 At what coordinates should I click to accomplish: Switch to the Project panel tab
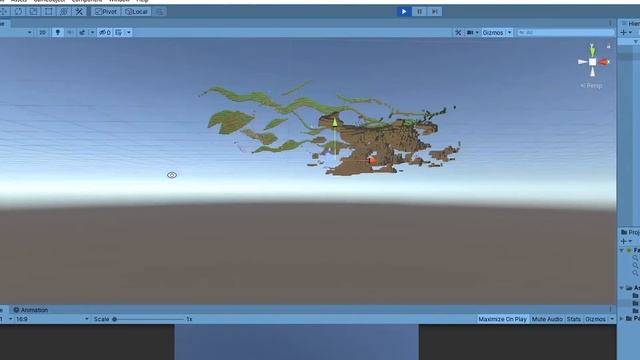630,232
